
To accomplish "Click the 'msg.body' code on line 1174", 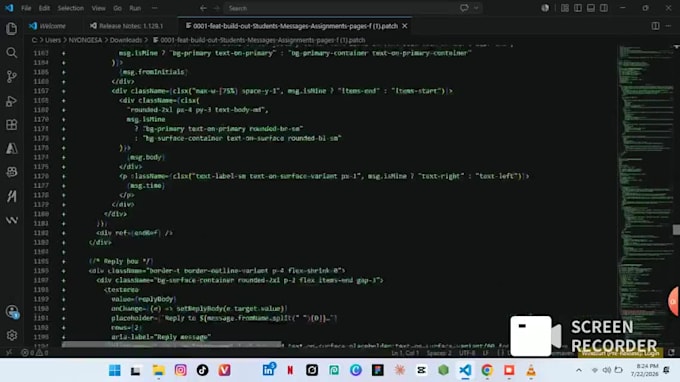I will click(x=146, y=157).
